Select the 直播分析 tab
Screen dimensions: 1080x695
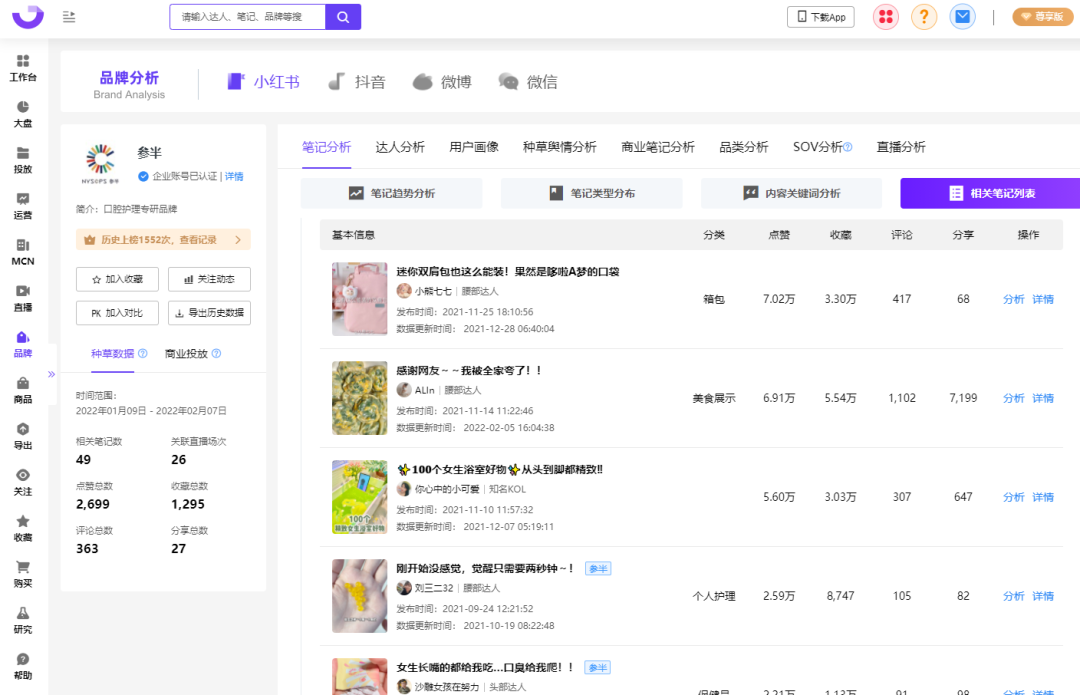[901, 147]
